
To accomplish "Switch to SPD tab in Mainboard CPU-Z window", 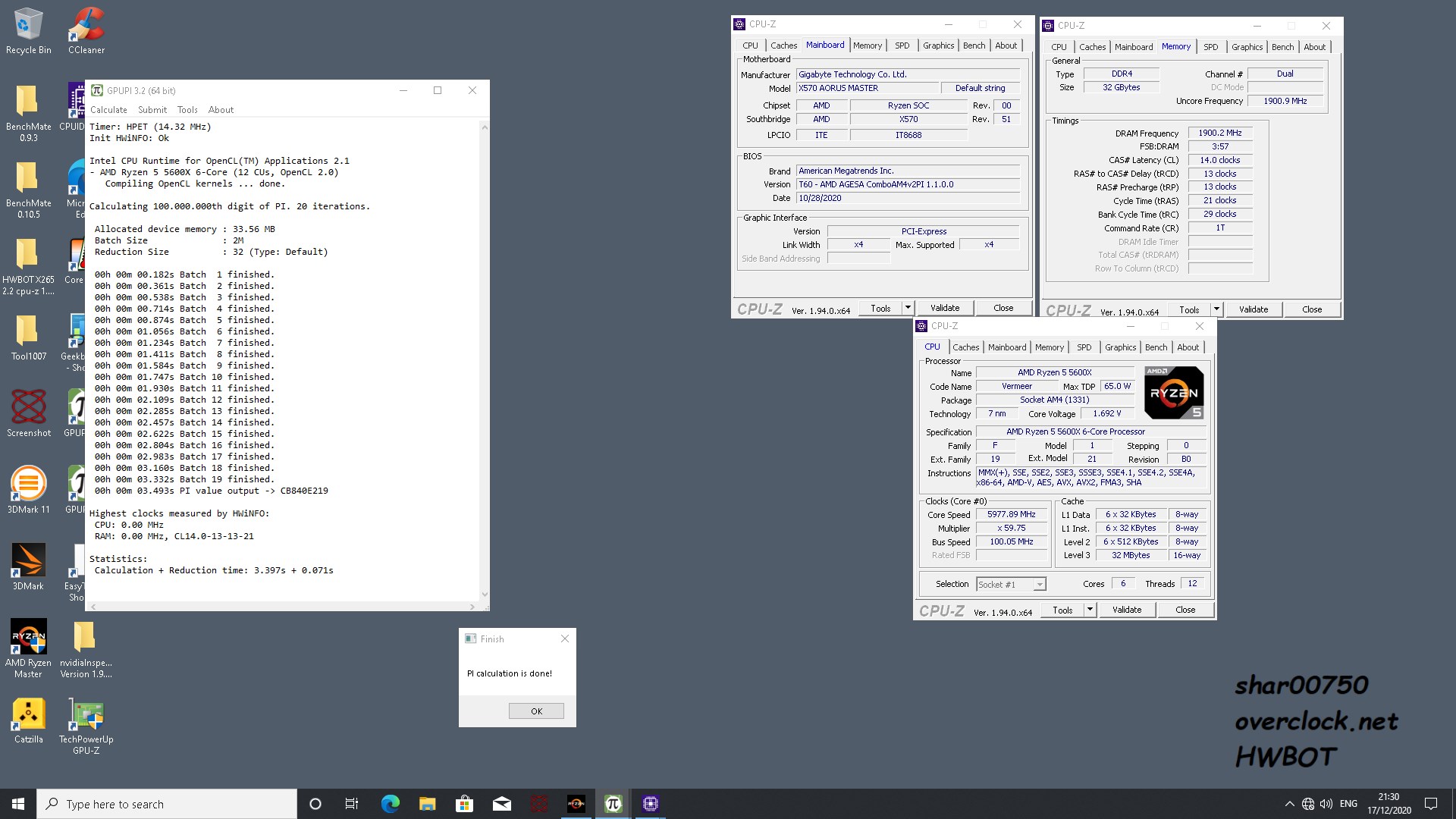I will (902, 45).
